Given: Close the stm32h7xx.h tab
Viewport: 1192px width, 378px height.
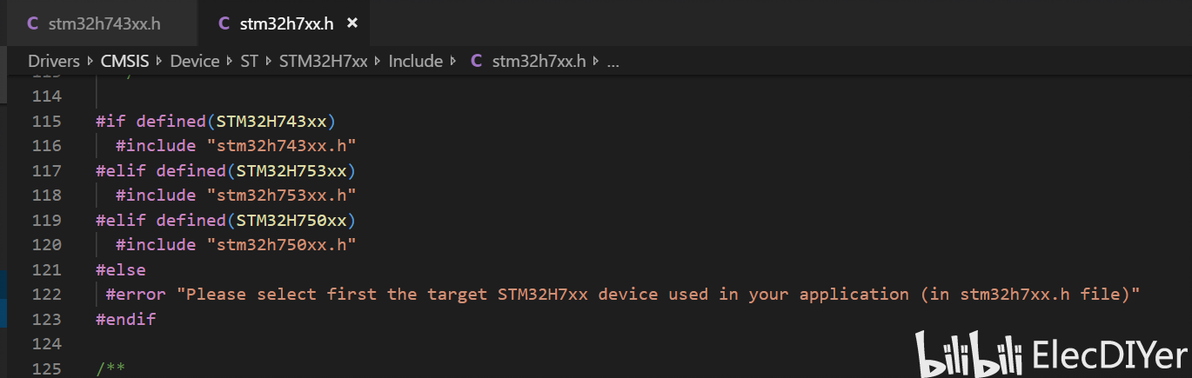Looking at the screenshot, I should [x=351, y=23].
